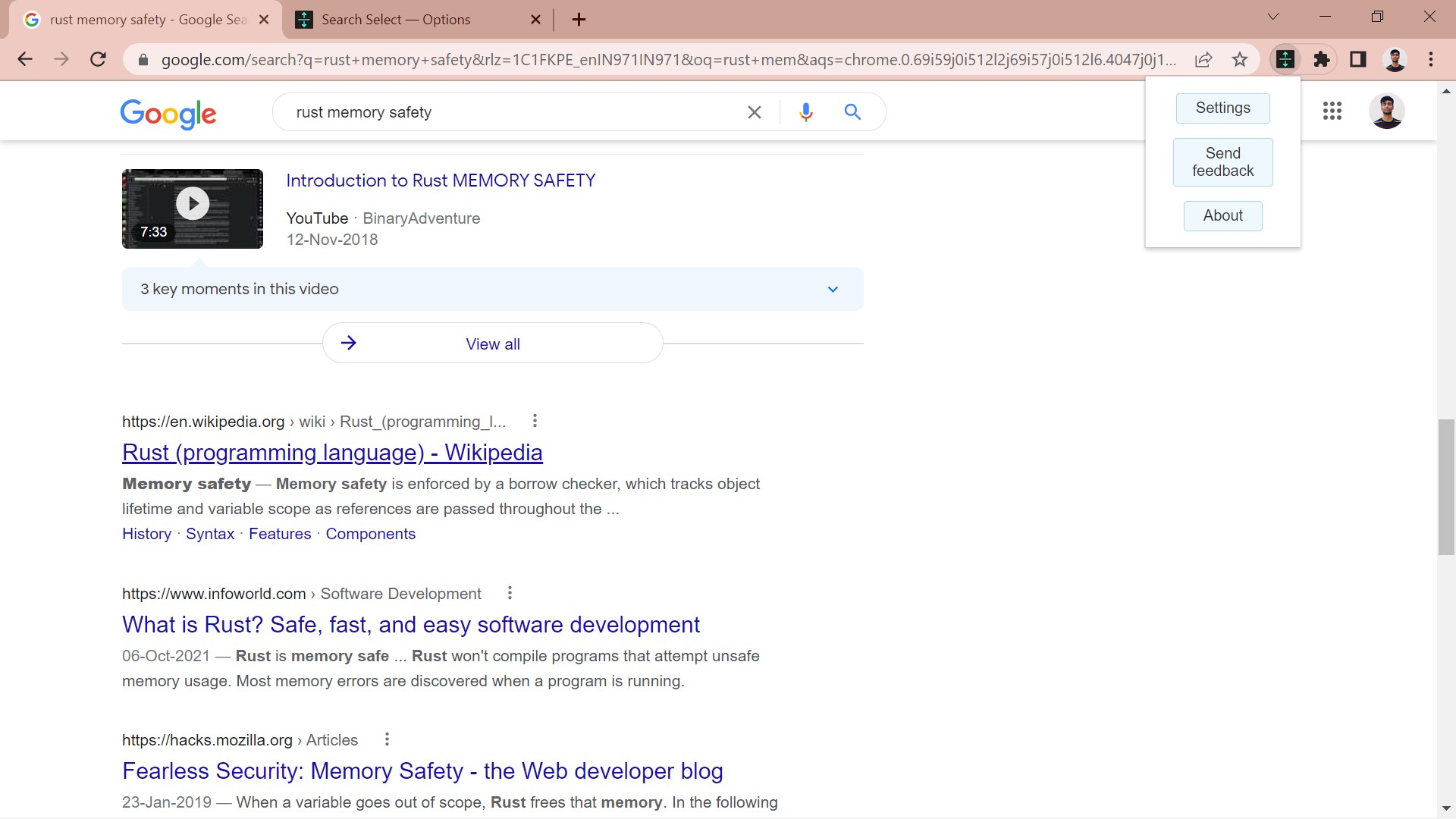
Task: Click the bookmark star icon
Action: pyautogui.click(x=1240, y=59)
